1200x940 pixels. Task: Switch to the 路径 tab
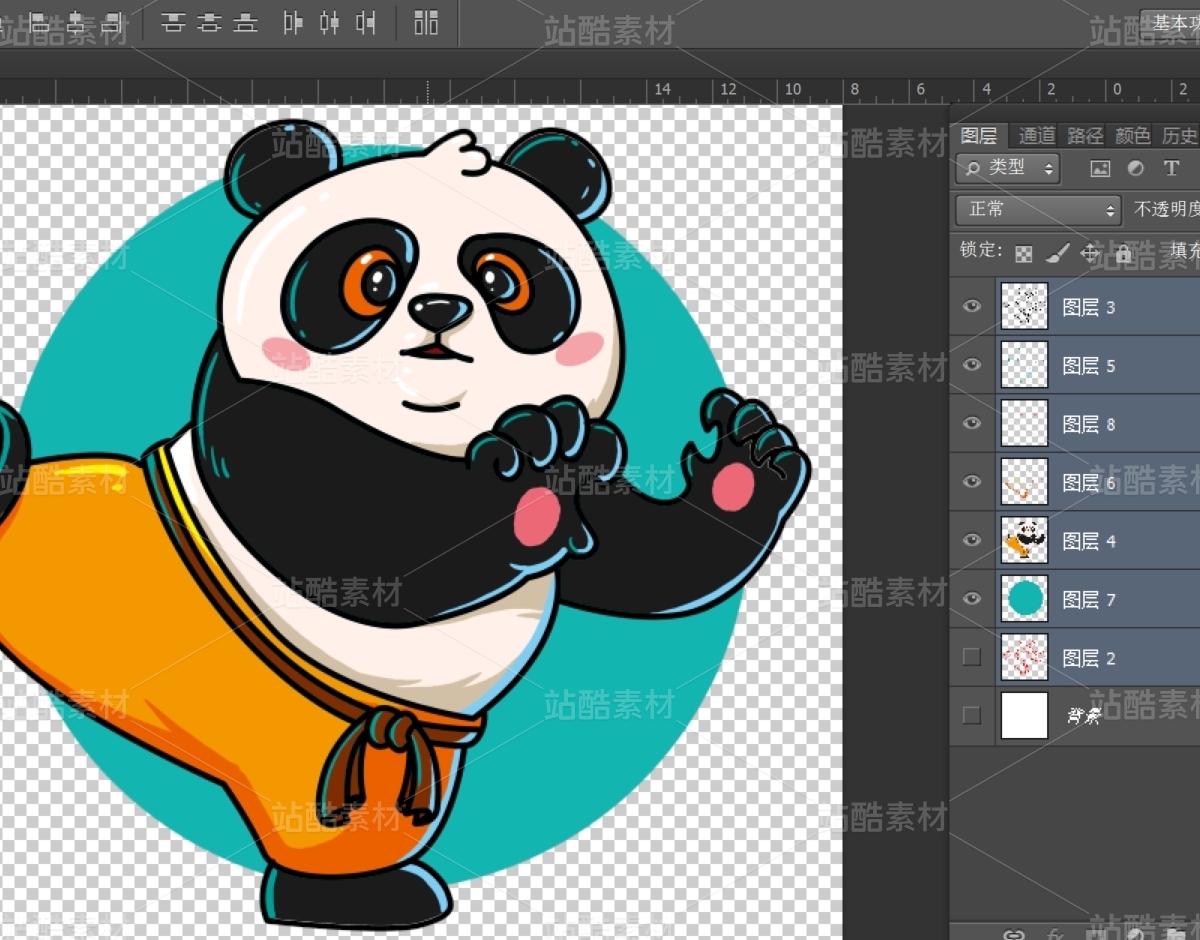(x=1085, y=135)
